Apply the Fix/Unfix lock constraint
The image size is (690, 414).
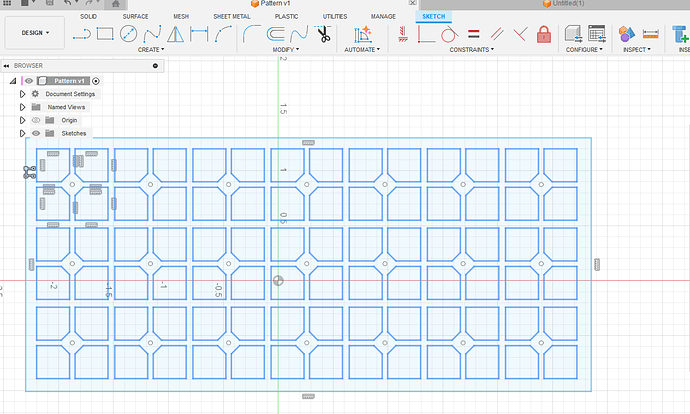pyautogui.click(x=544, y=34)
